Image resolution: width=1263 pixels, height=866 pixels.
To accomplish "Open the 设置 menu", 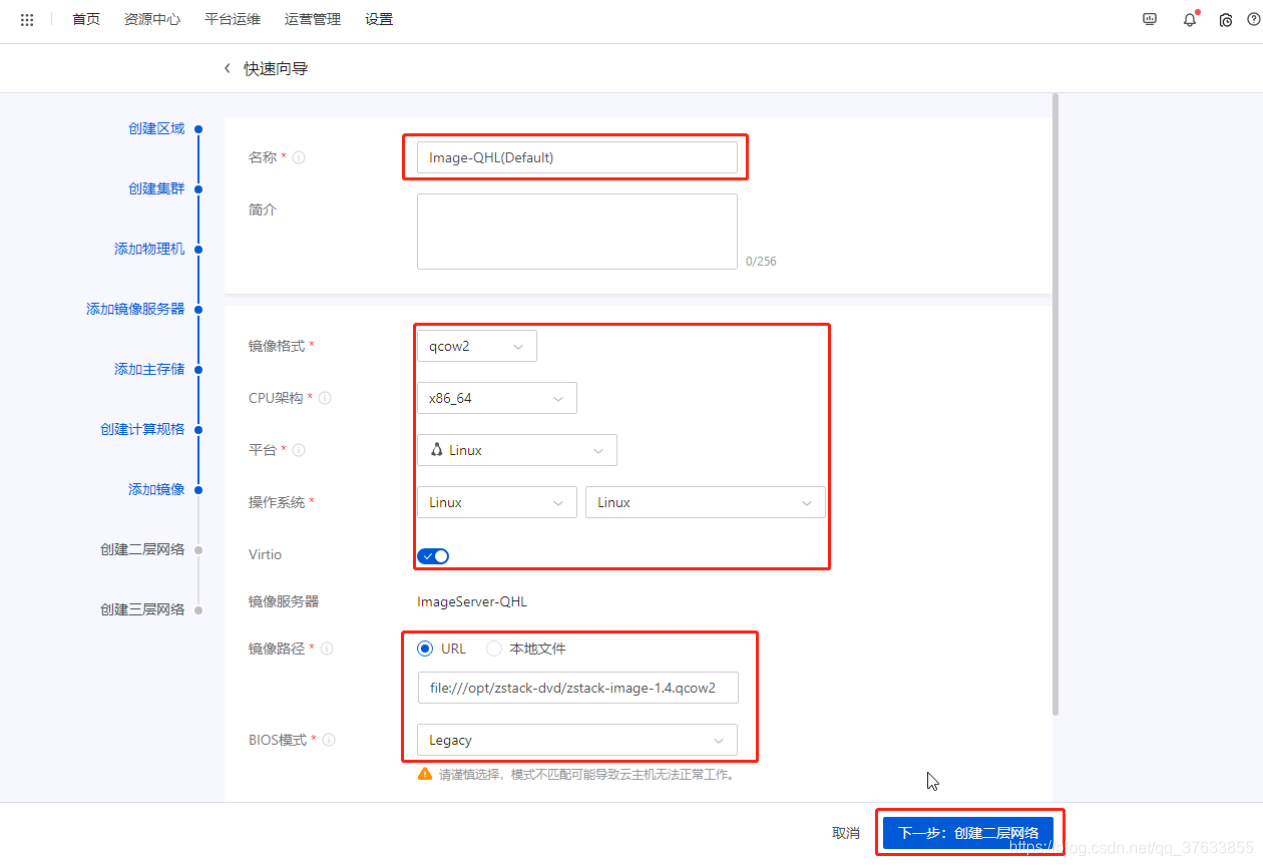I will click(379, 19).
